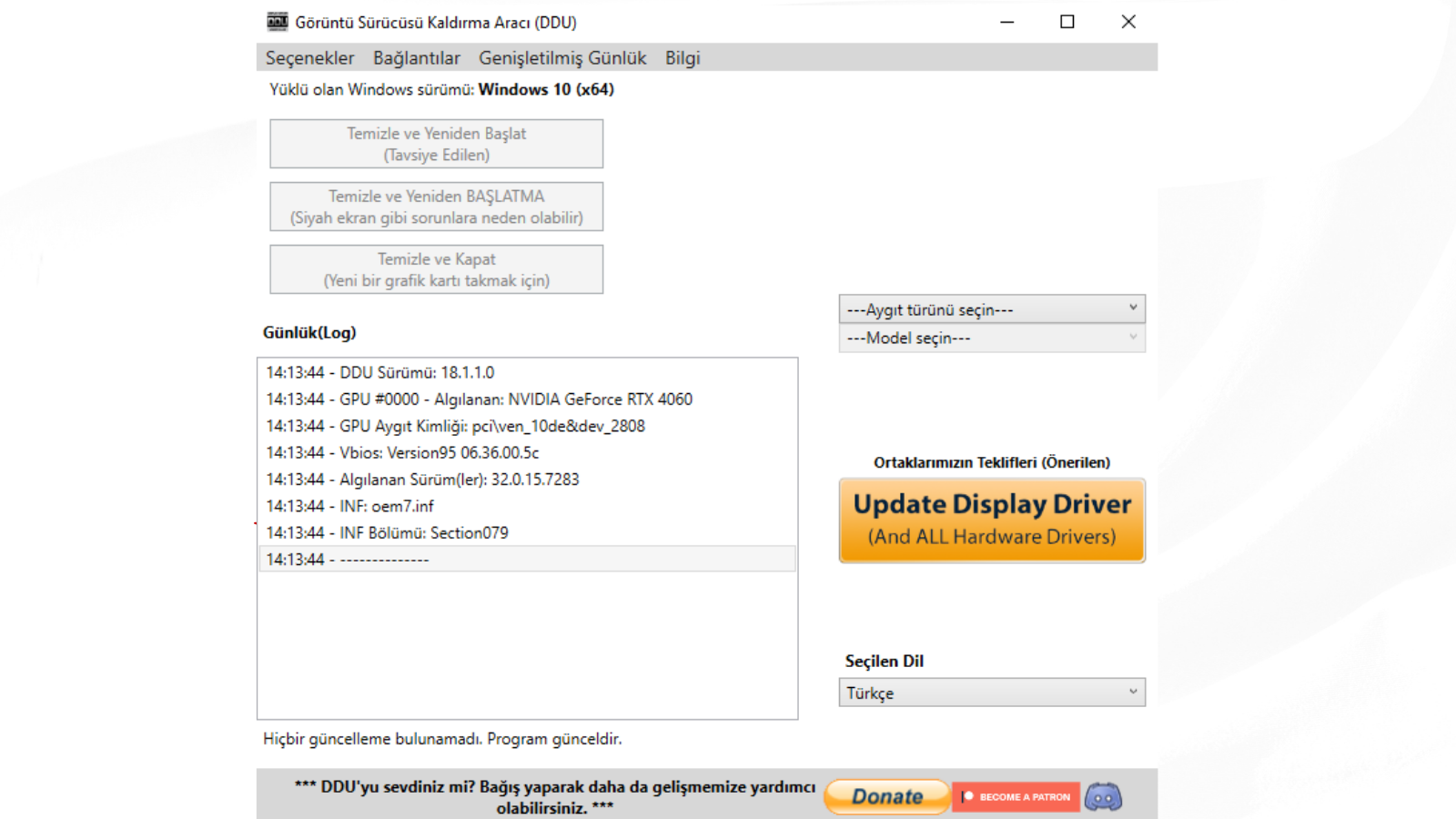The height and width of the screenshot is (819, 1456).
Task: Expand the Aygıt türünü seçin dropdown
Action: point(991,309)
